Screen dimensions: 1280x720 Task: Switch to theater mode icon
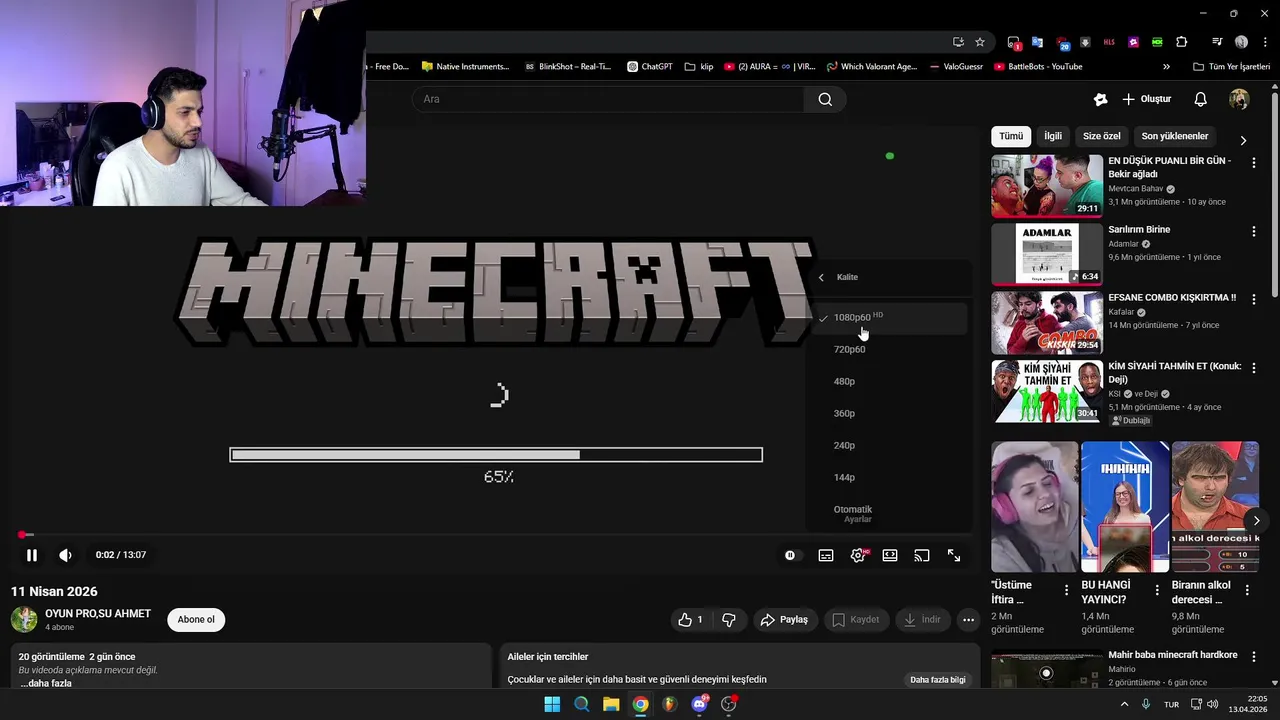(x=890, y=555)
